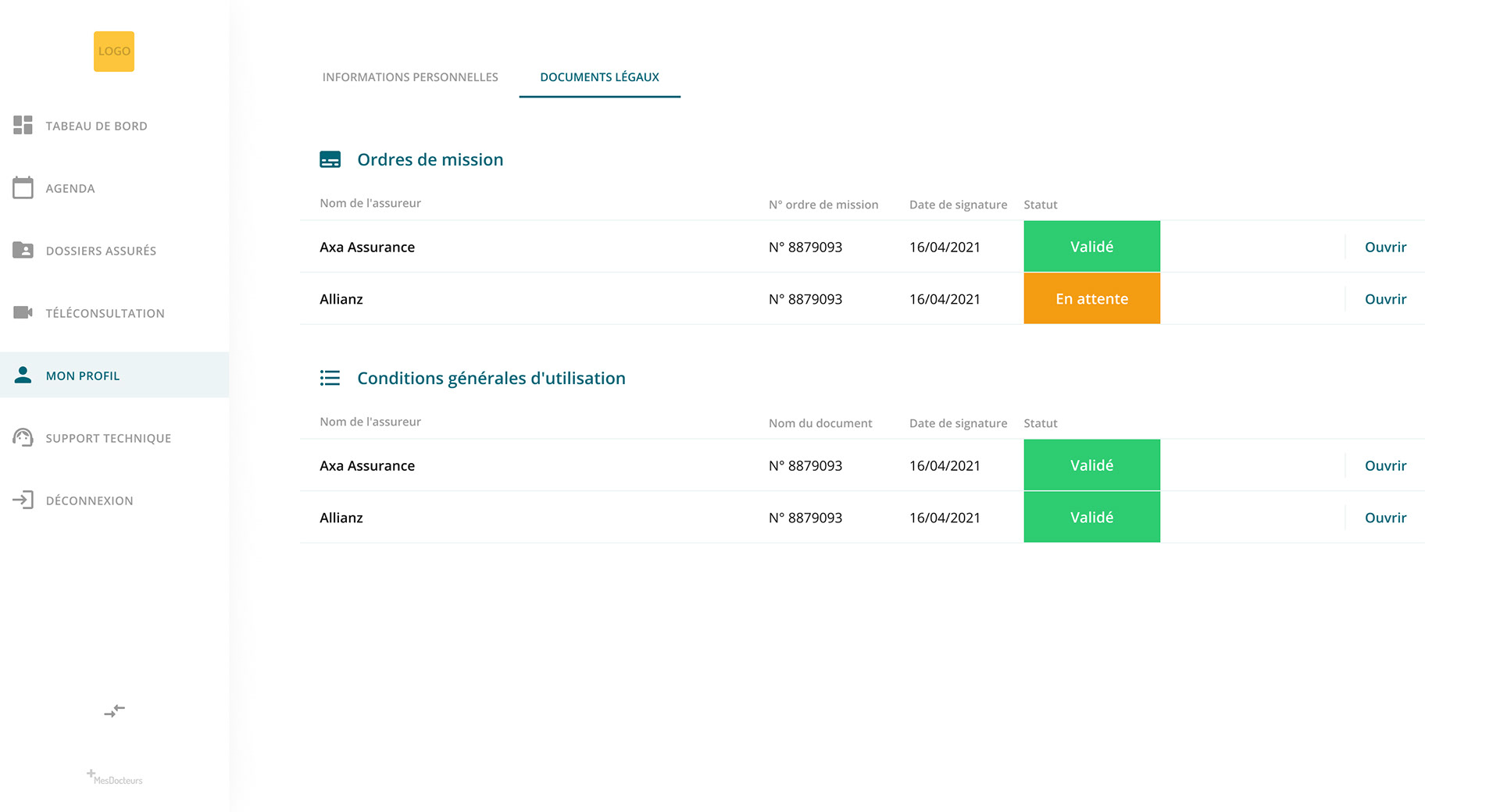
Task: Open Téléconsultation menu entry
Action: [x=105, y=313]
